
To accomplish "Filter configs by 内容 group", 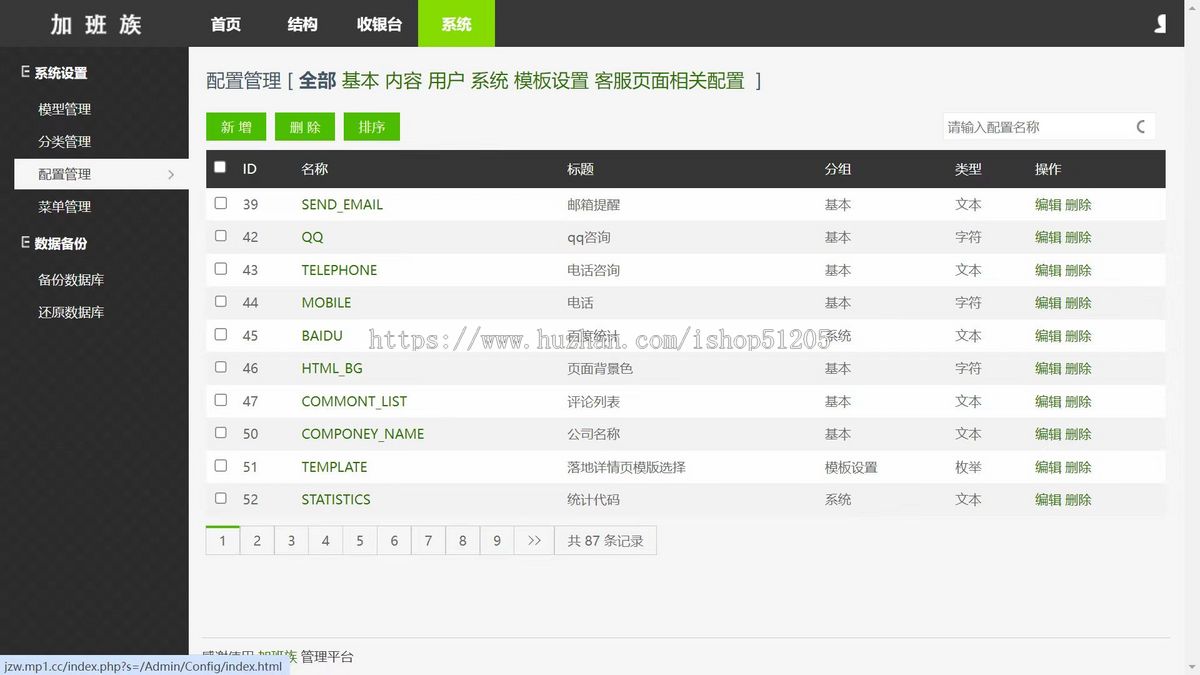I will point(403,81).
